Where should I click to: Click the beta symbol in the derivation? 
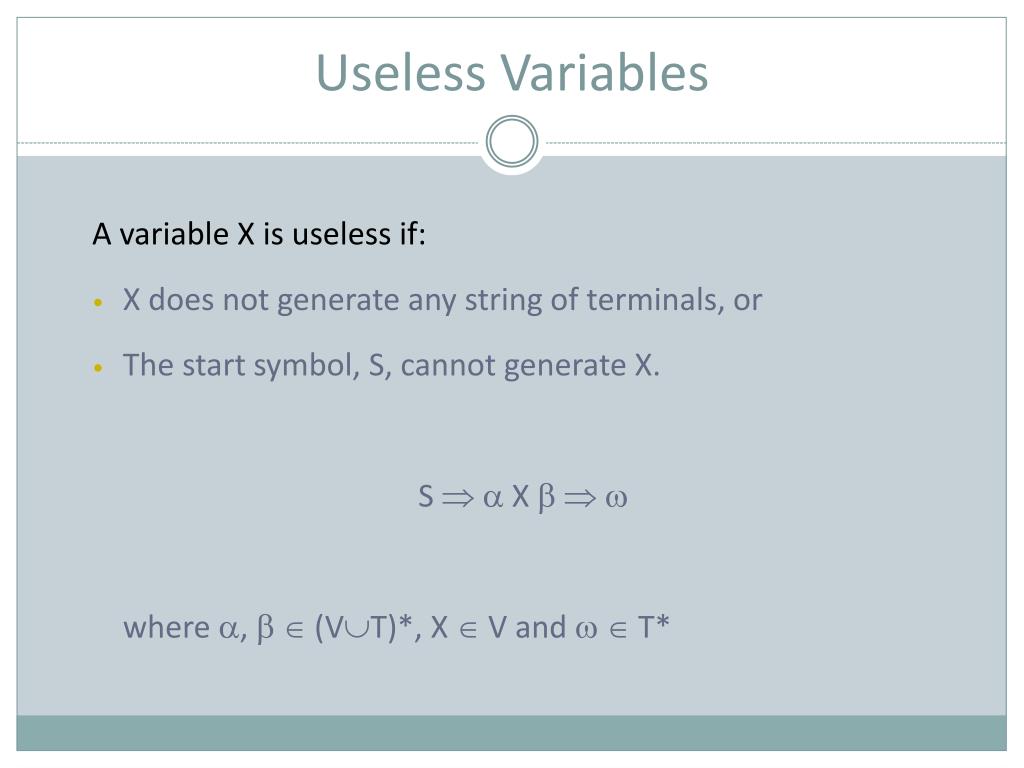[x=547, y=498]
